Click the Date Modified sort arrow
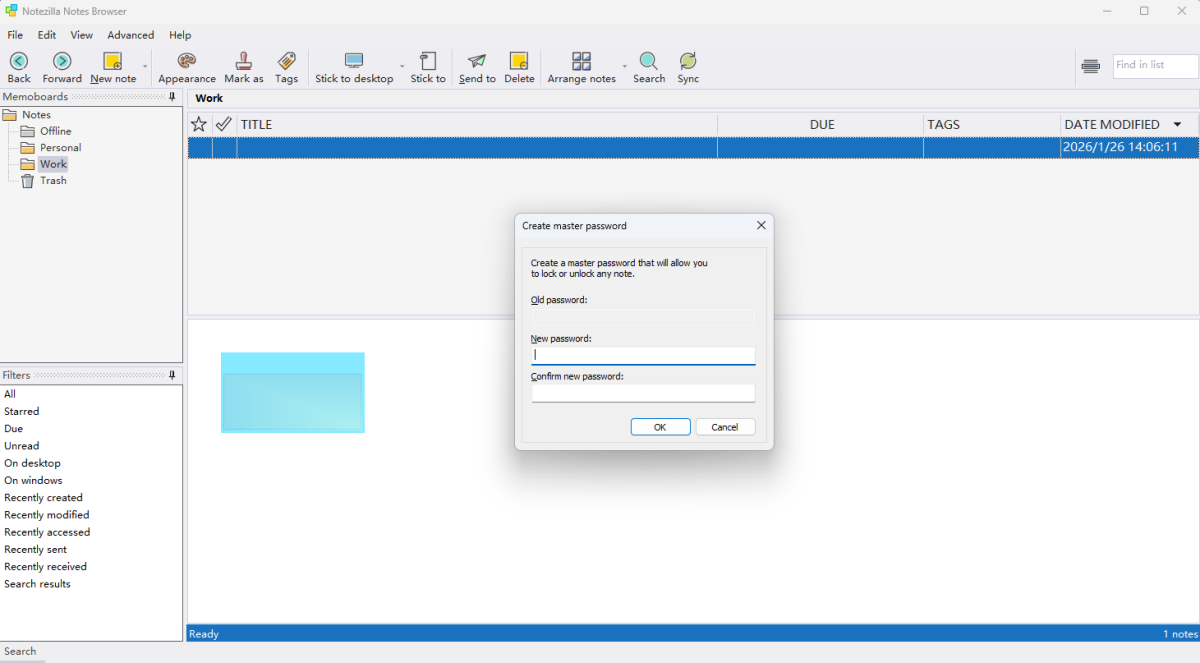 coord(1177,125)
